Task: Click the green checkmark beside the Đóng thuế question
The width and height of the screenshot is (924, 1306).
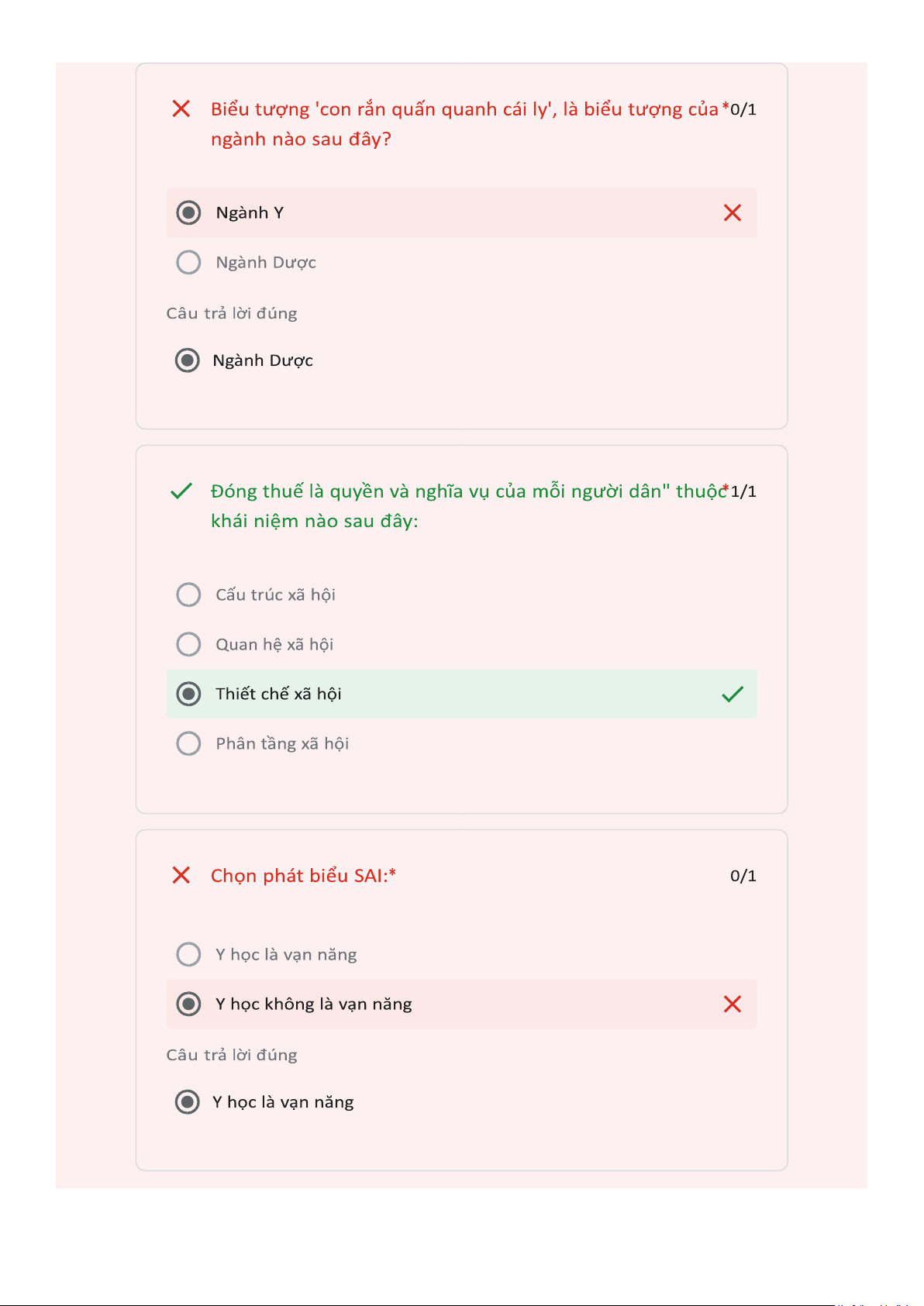Action: click(181, 491)
